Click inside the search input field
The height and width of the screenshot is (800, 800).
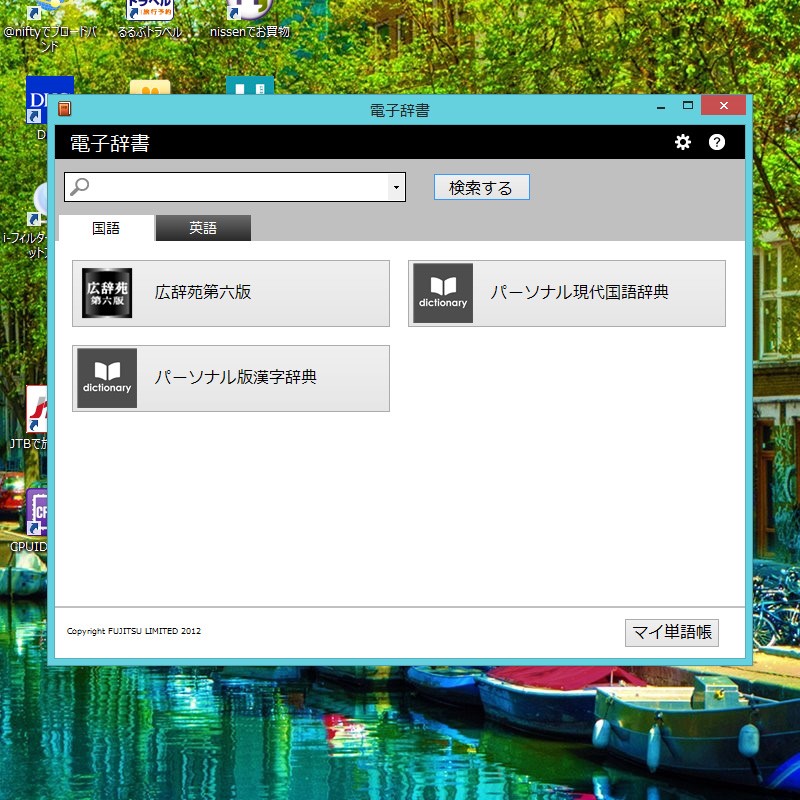click(x=230, y=187)
